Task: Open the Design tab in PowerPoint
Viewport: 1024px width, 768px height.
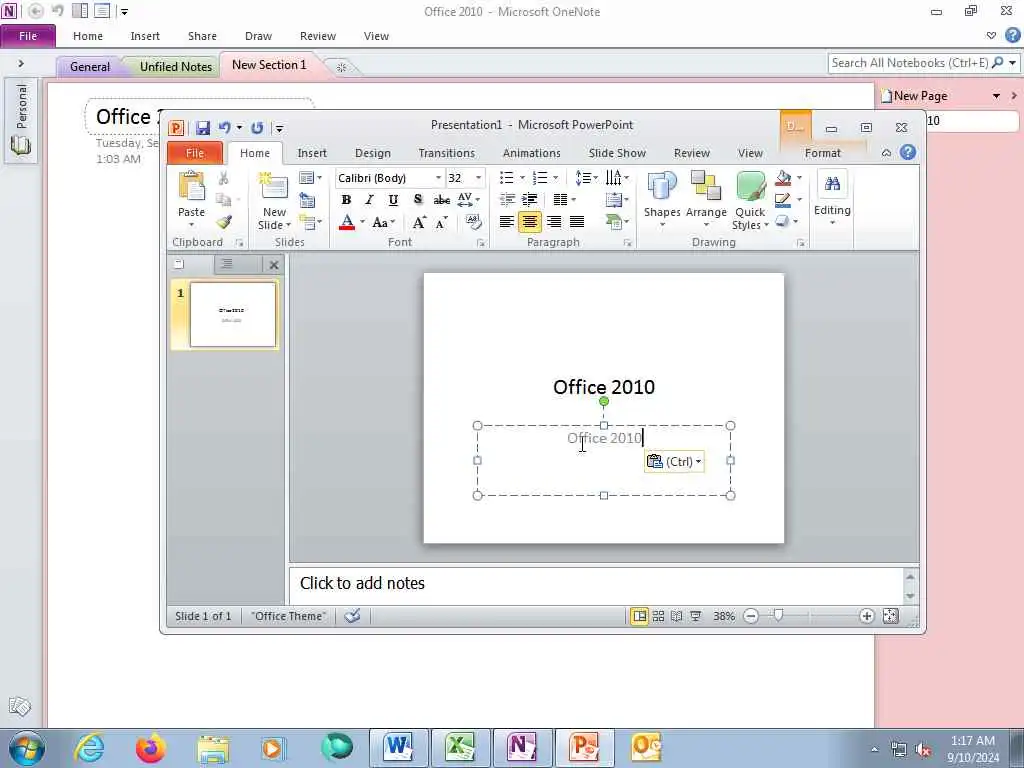Action: (x=372, y=153)
